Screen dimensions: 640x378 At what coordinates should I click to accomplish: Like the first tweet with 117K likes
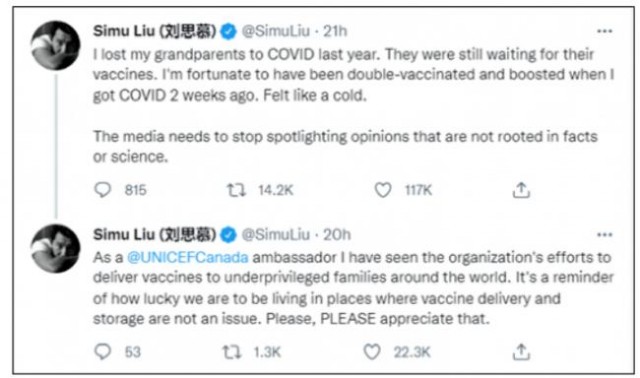(383, 190)
